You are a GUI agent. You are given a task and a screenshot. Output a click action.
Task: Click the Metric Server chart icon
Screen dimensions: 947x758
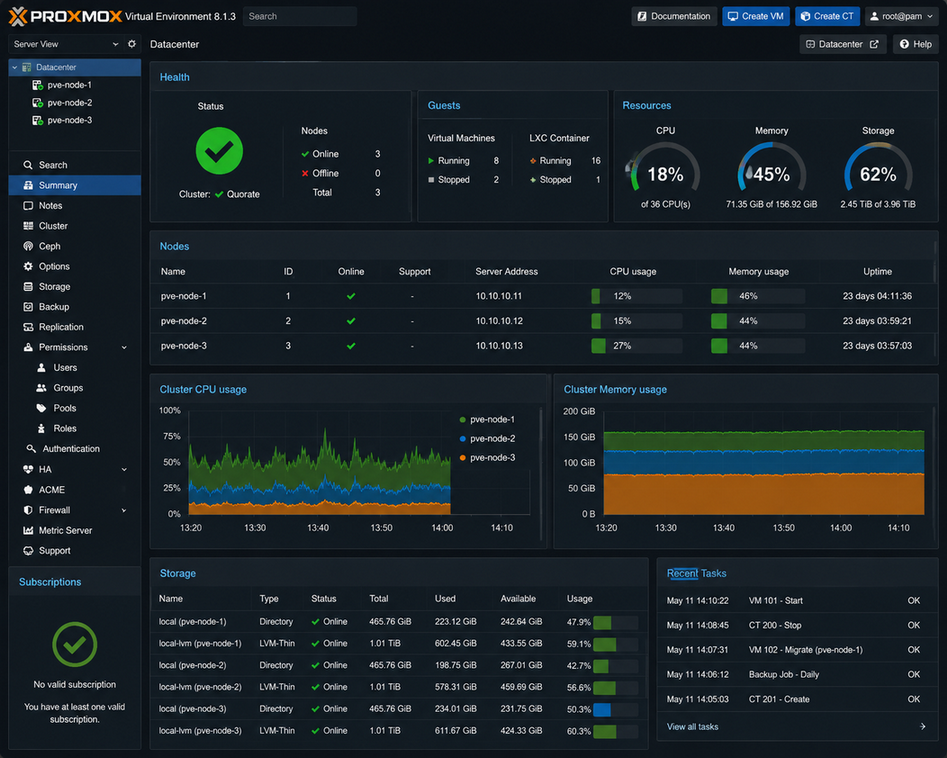pyautogui.click(x=28, y=530)
